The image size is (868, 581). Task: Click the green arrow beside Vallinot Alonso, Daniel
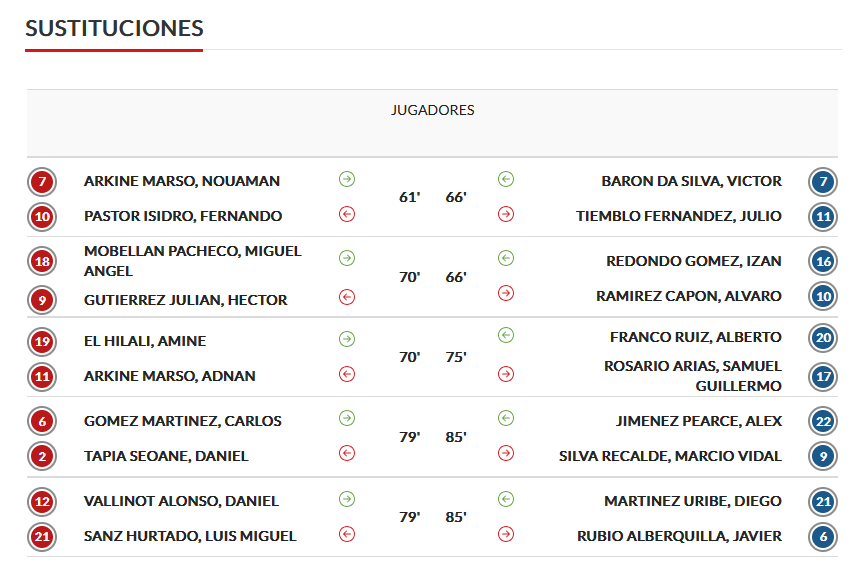(347, 498)
